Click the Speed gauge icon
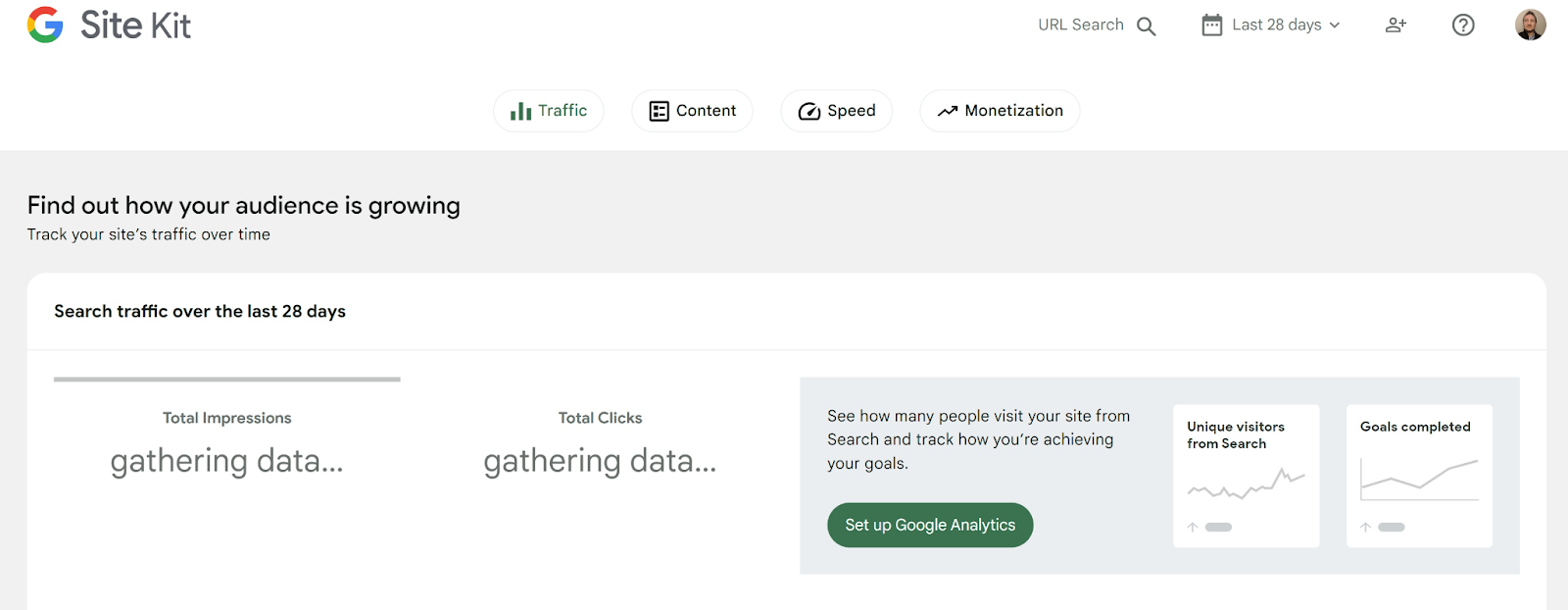Image resolution: width=1568 pixels, height=610 pixels. click(x=809, y=111)
